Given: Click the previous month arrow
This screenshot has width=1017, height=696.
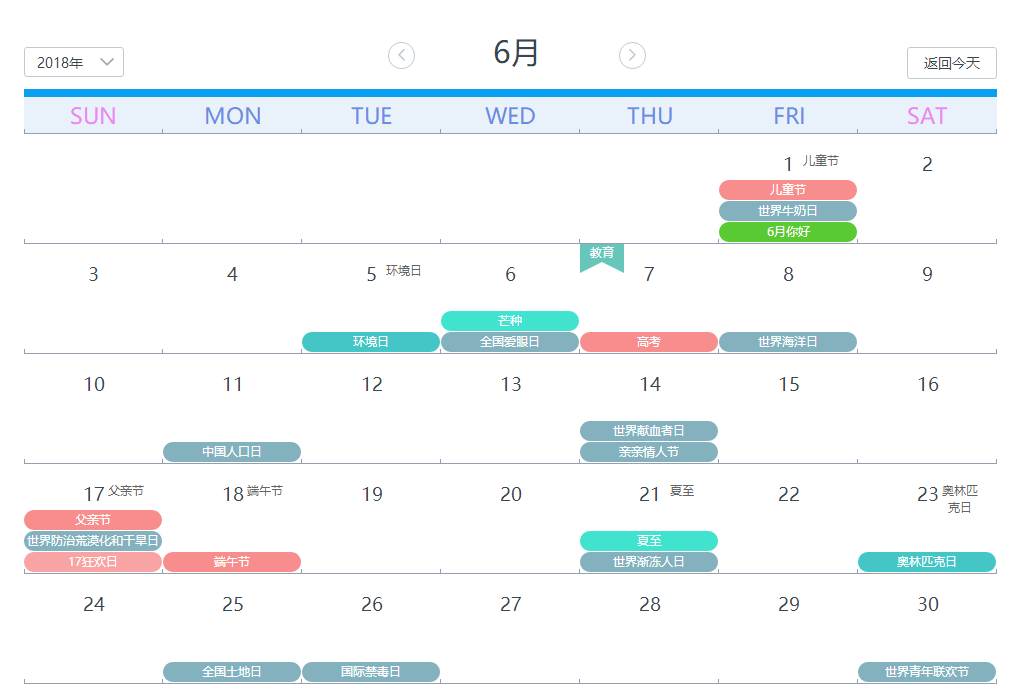Looking at the screenshot, I should pos(401,55).
